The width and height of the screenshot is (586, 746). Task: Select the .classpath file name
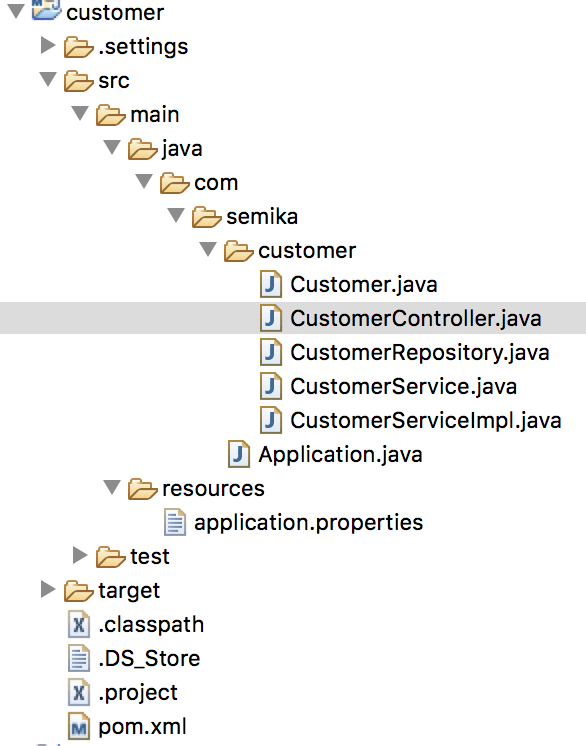point(151,625)
